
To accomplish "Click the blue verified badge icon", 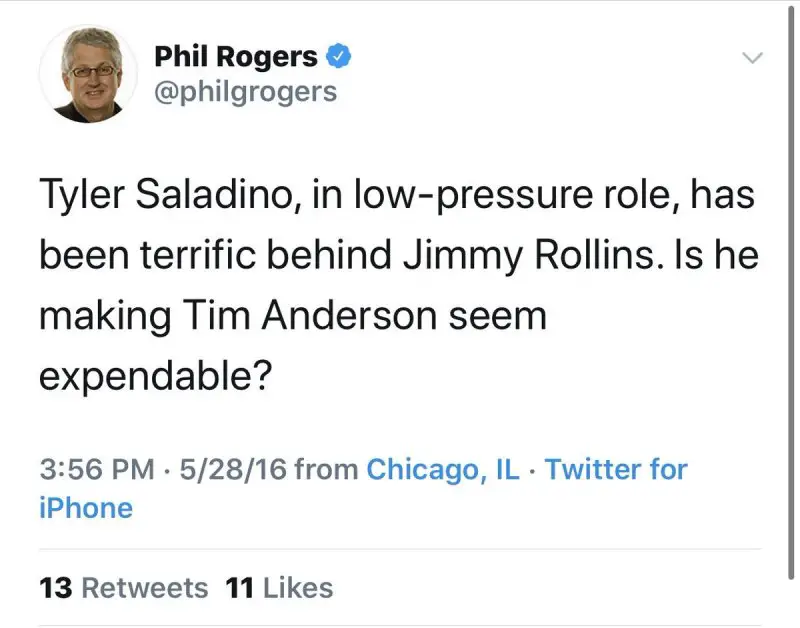I will point(339,57).
